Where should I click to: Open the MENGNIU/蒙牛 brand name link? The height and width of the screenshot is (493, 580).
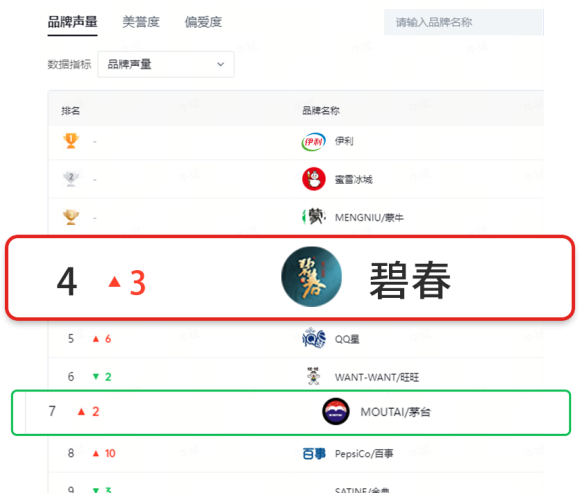tap(369, 217)
